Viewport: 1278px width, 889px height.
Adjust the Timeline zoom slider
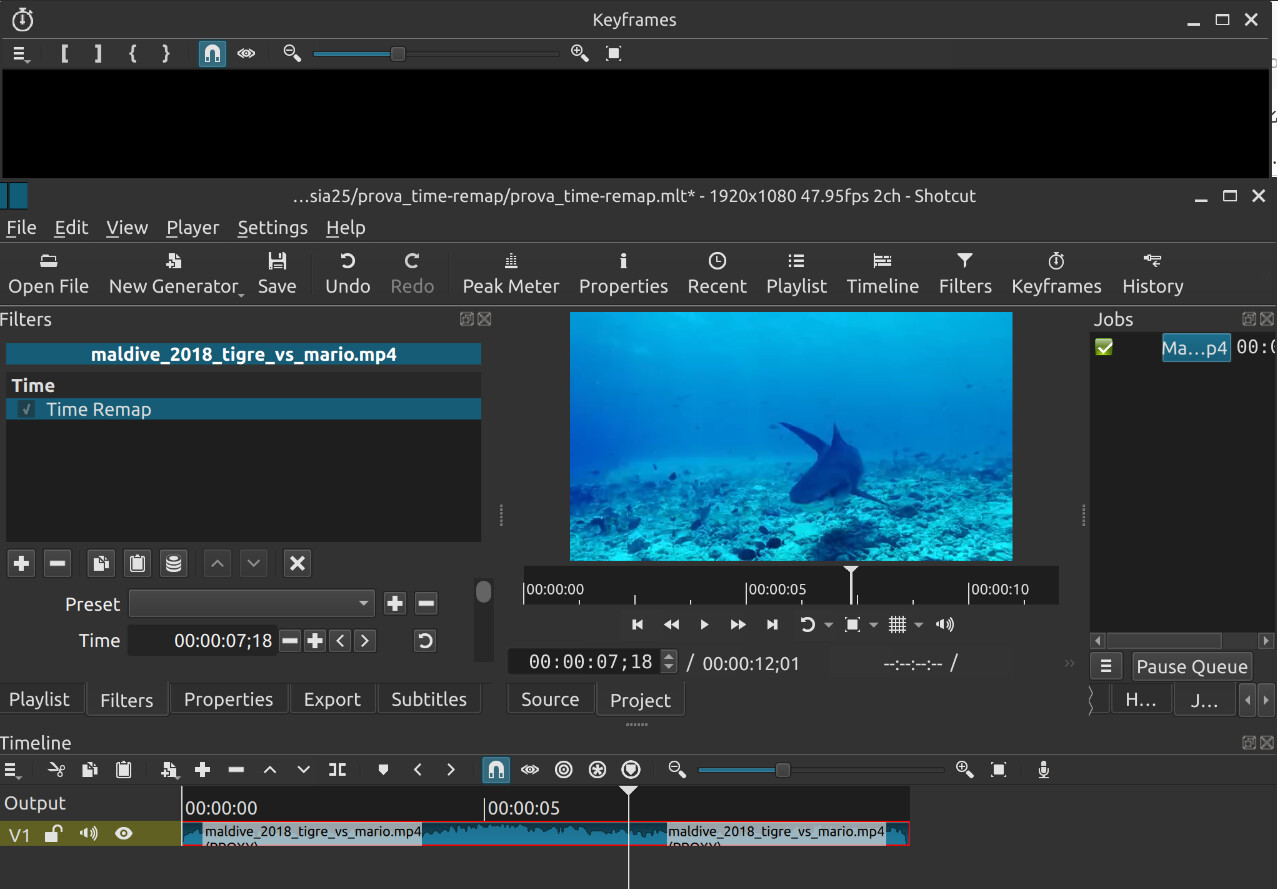(820, 770)
